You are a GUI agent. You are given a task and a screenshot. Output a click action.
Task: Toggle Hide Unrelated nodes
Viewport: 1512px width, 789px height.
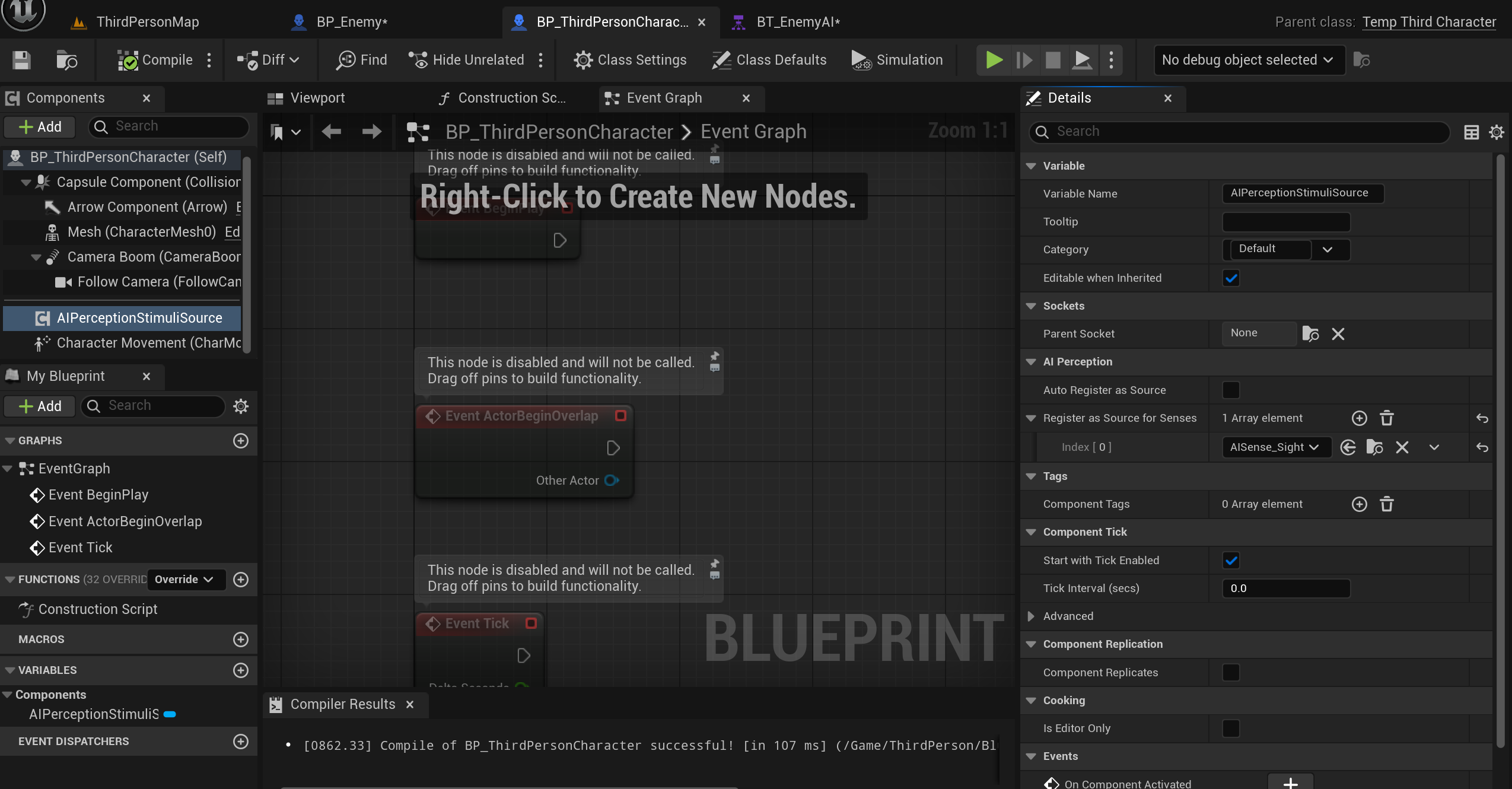coord(466,60)
